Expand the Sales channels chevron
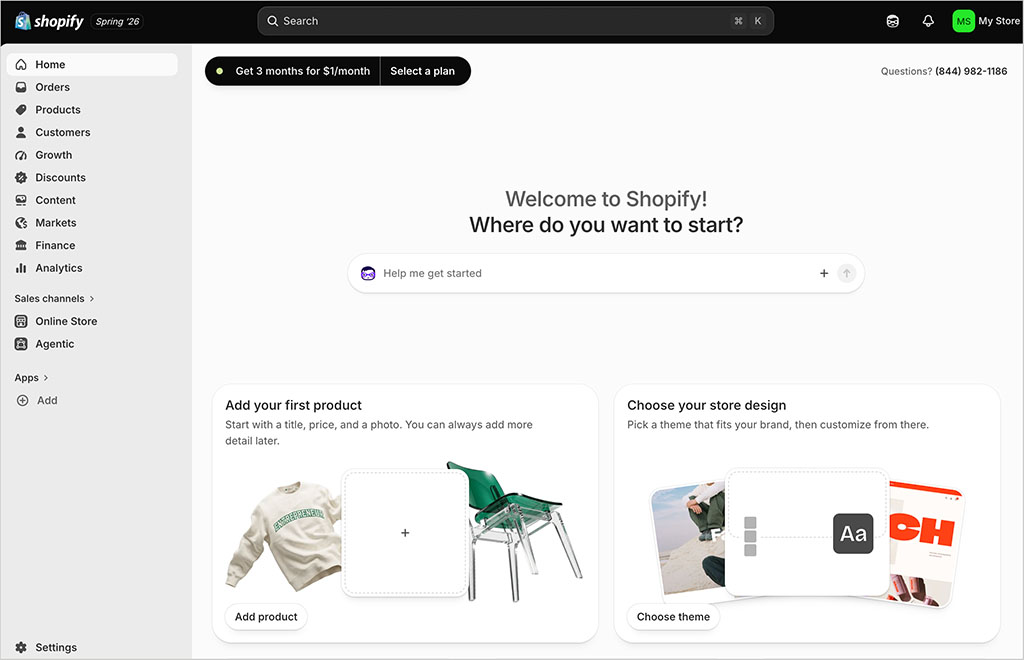Image resolution: width=1024 pixels, height=660 pixels. pyautogui.click(x=92, y=299)
